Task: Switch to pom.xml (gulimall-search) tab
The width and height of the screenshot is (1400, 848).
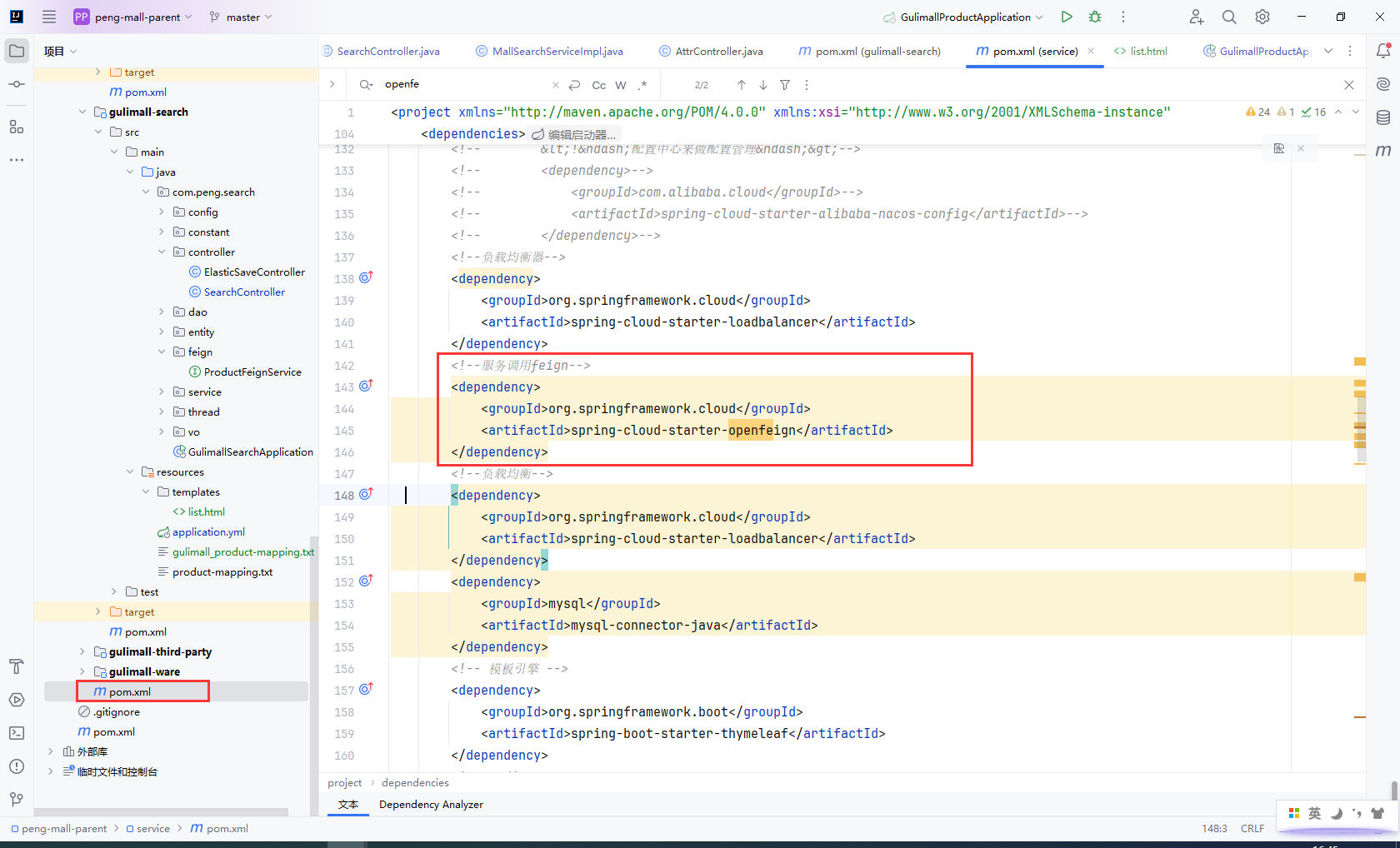Action: click(x=869, y=51)
